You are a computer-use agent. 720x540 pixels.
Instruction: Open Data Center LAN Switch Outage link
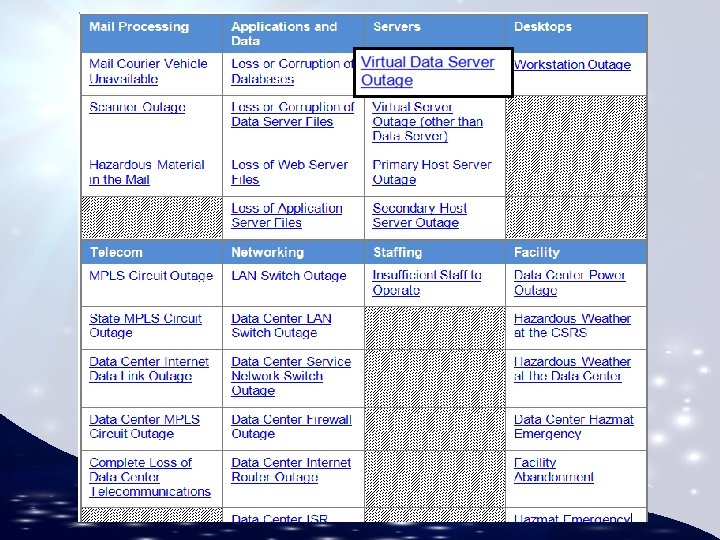tap(281, 326)
